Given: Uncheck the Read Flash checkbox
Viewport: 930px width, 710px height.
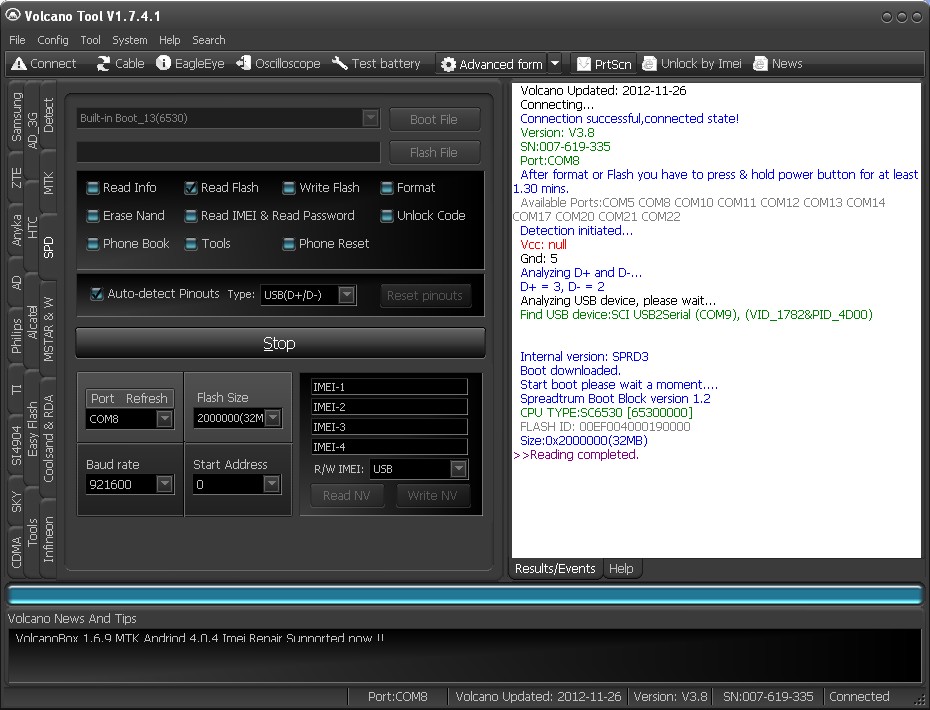Looking at the screenshot, I should point(190,188).
